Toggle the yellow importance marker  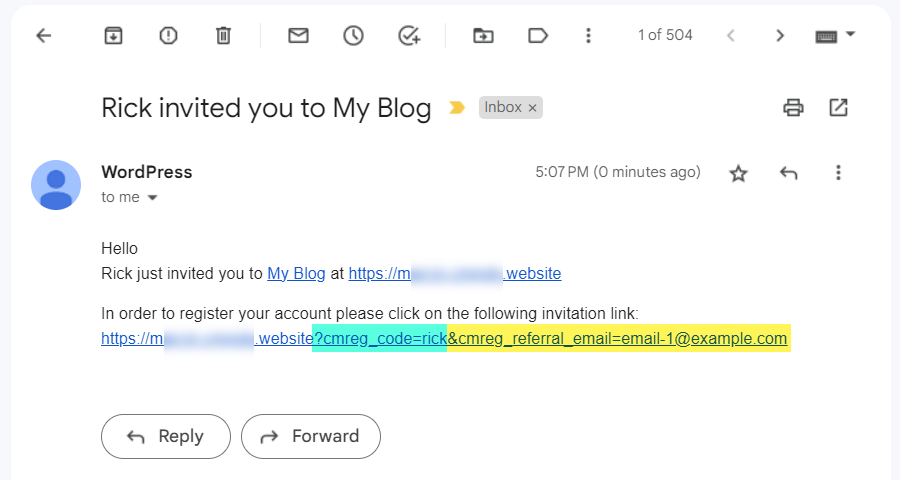[x=457, y=107]
